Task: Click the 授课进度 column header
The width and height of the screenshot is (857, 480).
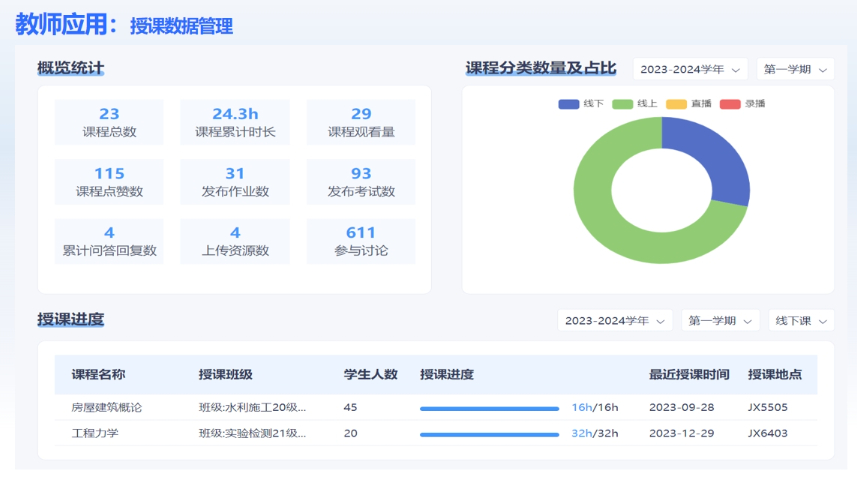Action: [x=447, y=375]
